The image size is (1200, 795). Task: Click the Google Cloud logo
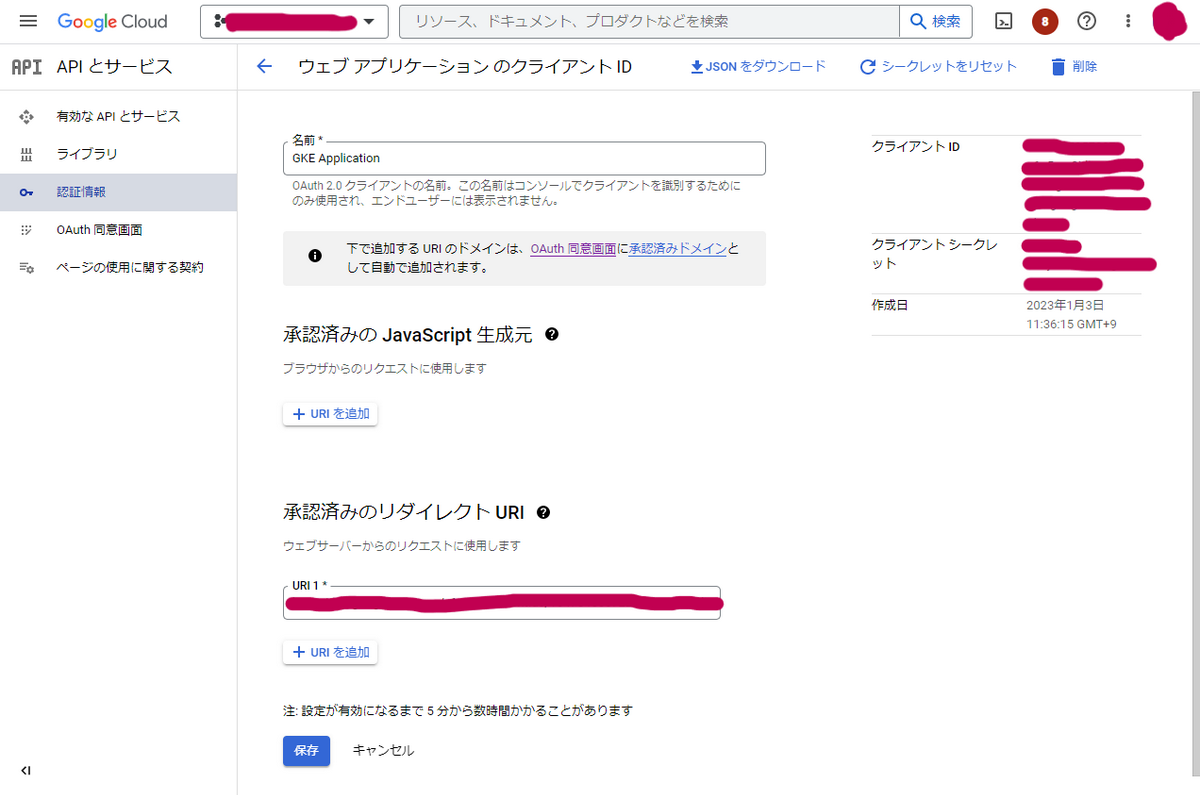click(112, 21)
